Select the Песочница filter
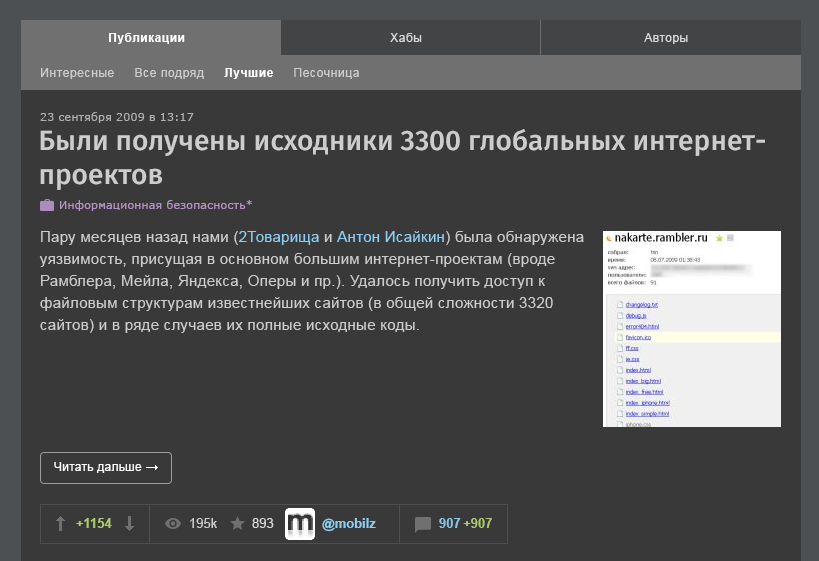Screen dimensions: 819x561 [x=326, y=73]
